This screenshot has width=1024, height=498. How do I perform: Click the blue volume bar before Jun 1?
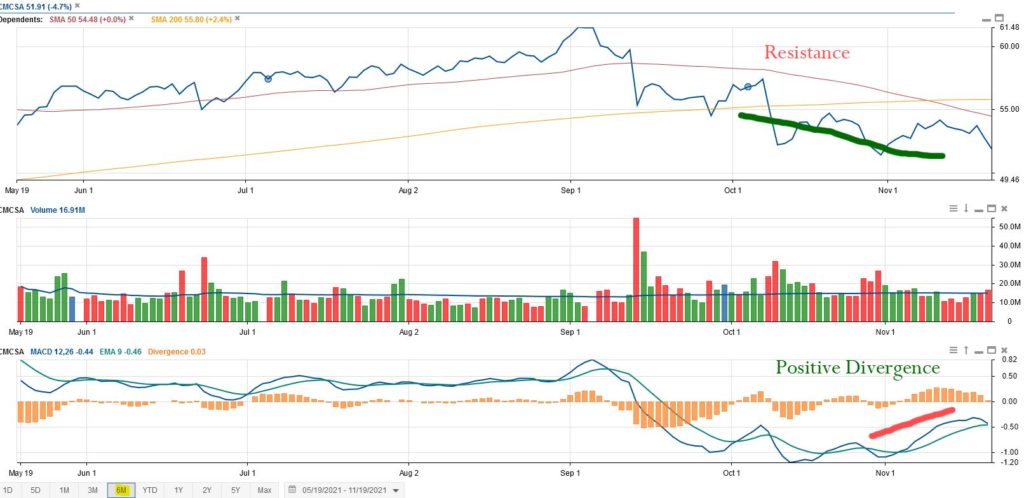pos(72,309)
